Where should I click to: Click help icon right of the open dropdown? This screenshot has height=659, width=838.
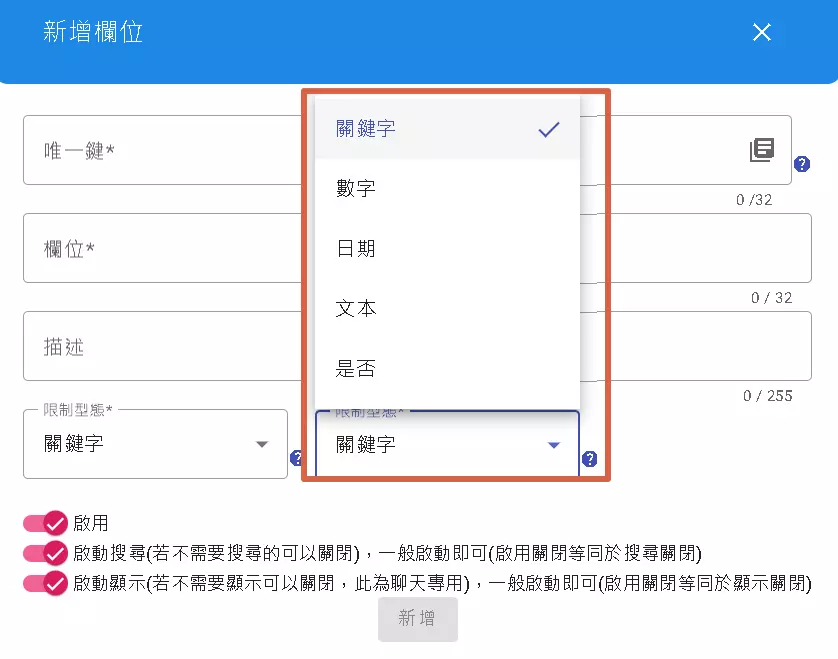[x=590, y=459]
